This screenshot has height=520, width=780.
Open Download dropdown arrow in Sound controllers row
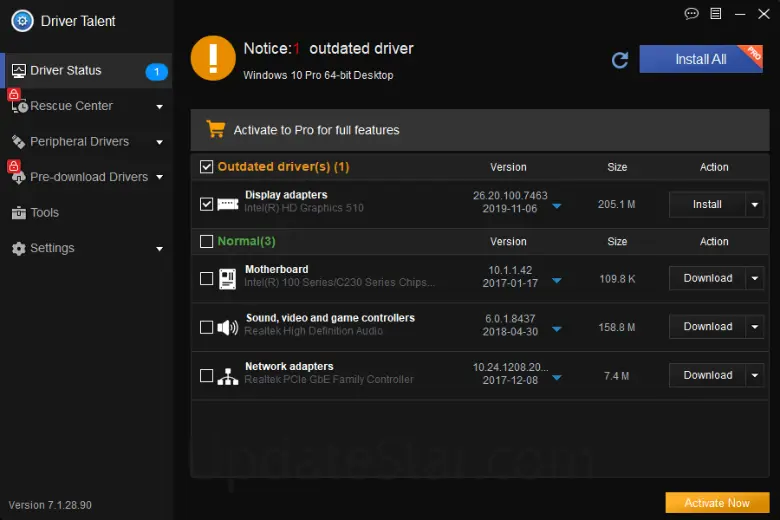[x=755, y=327]
